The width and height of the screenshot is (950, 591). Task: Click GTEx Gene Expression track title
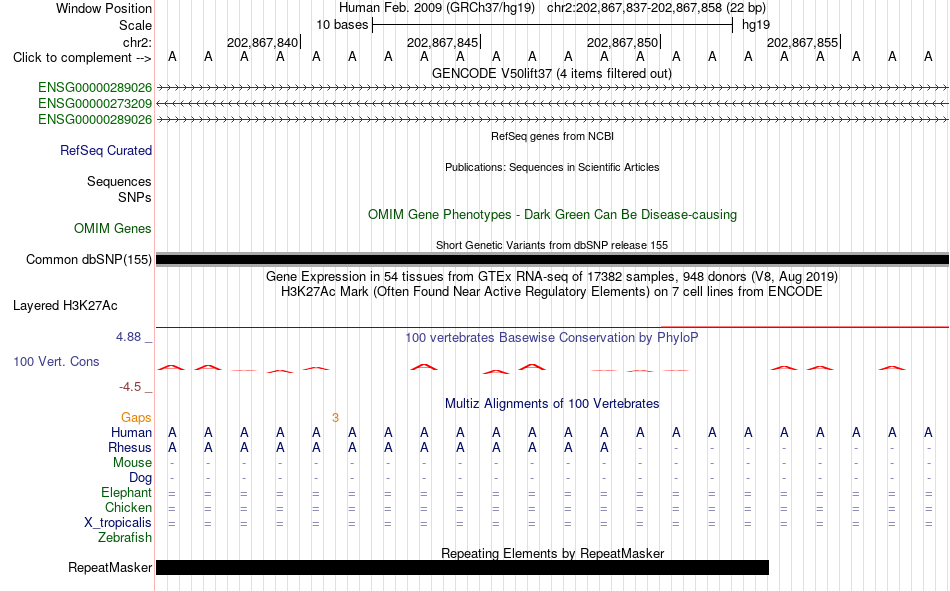tap(551, 276)
